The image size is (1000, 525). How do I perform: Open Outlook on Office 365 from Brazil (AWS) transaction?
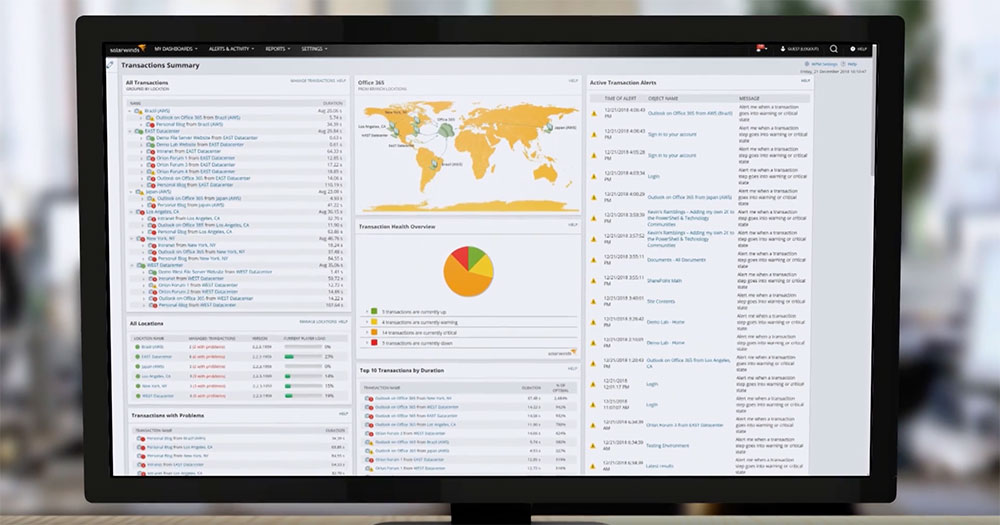click(x=198, y=117)
